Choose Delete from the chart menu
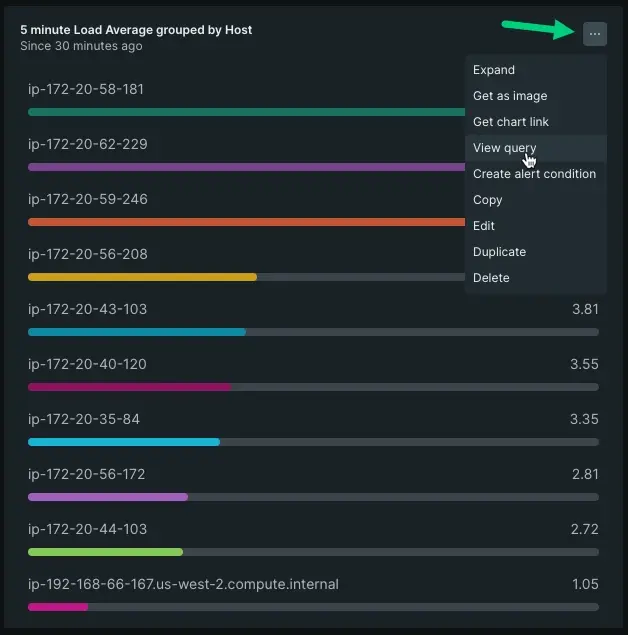Viewport: 628px width, 635px height. pos(491,278)
